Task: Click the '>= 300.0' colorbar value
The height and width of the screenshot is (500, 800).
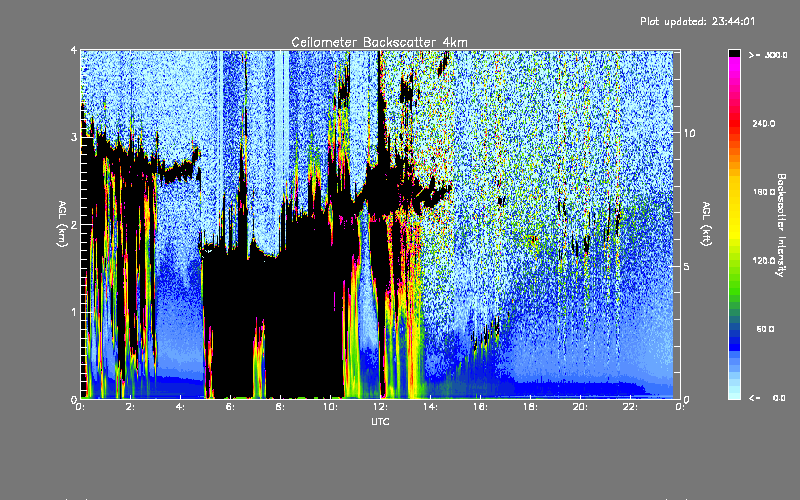Action: (x=768, y=55)
